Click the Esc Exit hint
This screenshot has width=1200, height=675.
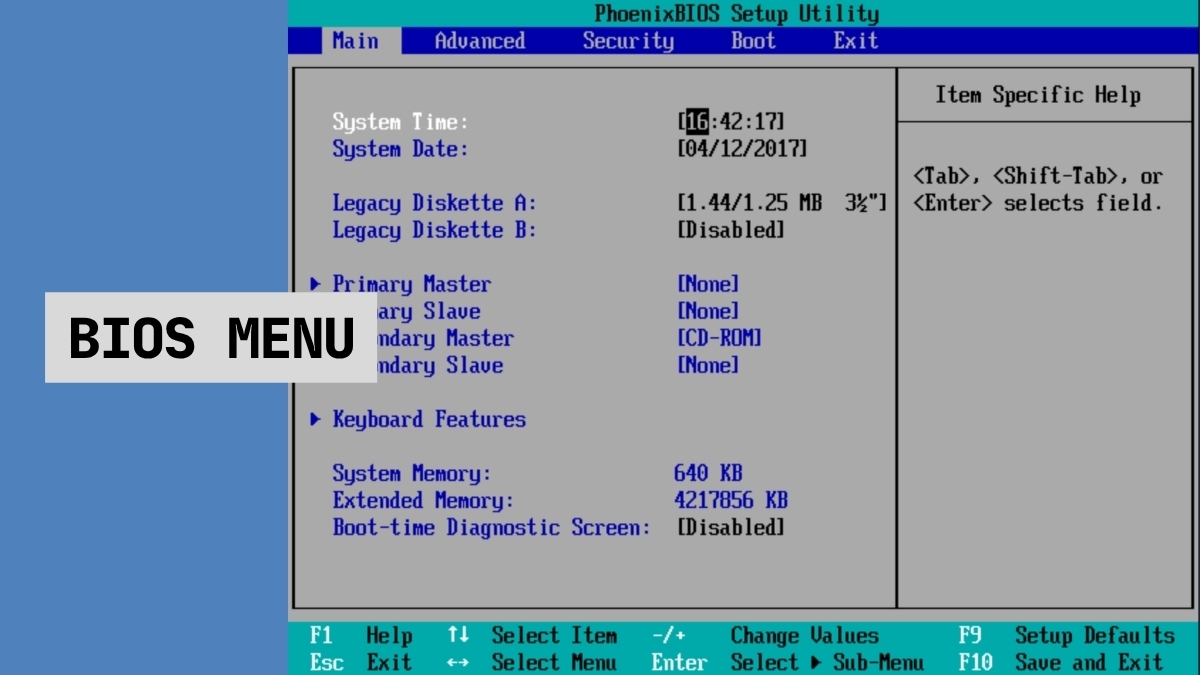tap(361, 662)
